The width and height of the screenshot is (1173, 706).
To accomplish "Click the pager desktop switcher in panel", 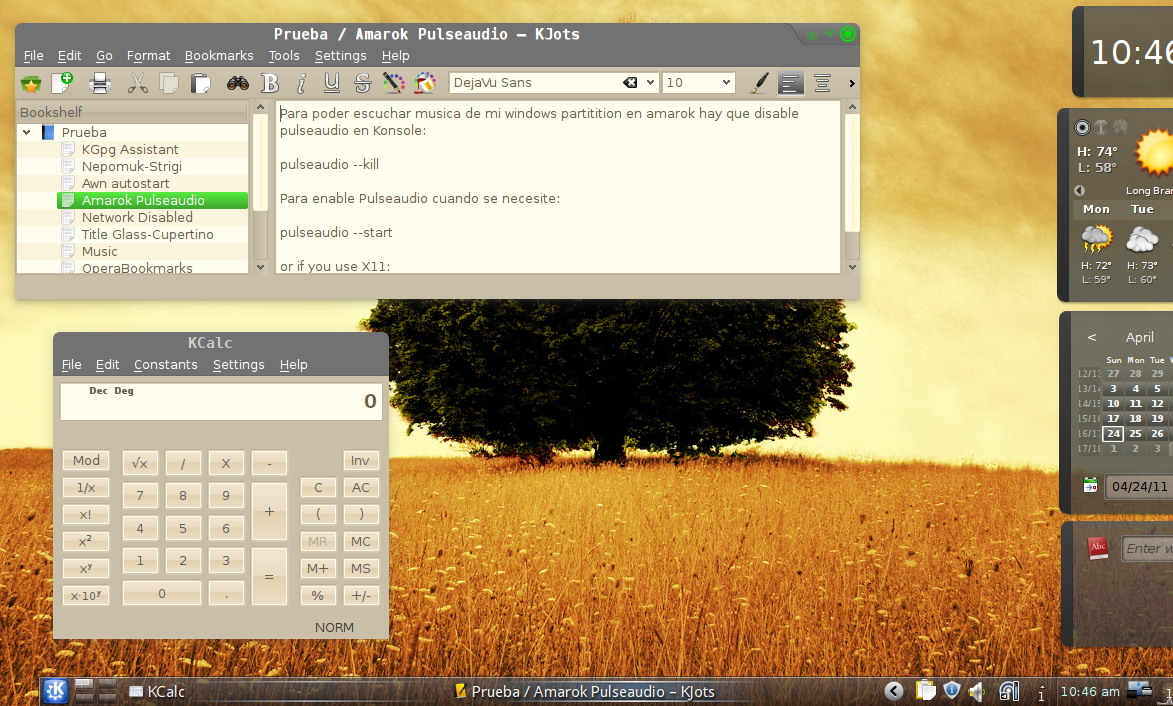I will (x=96, y=691).
